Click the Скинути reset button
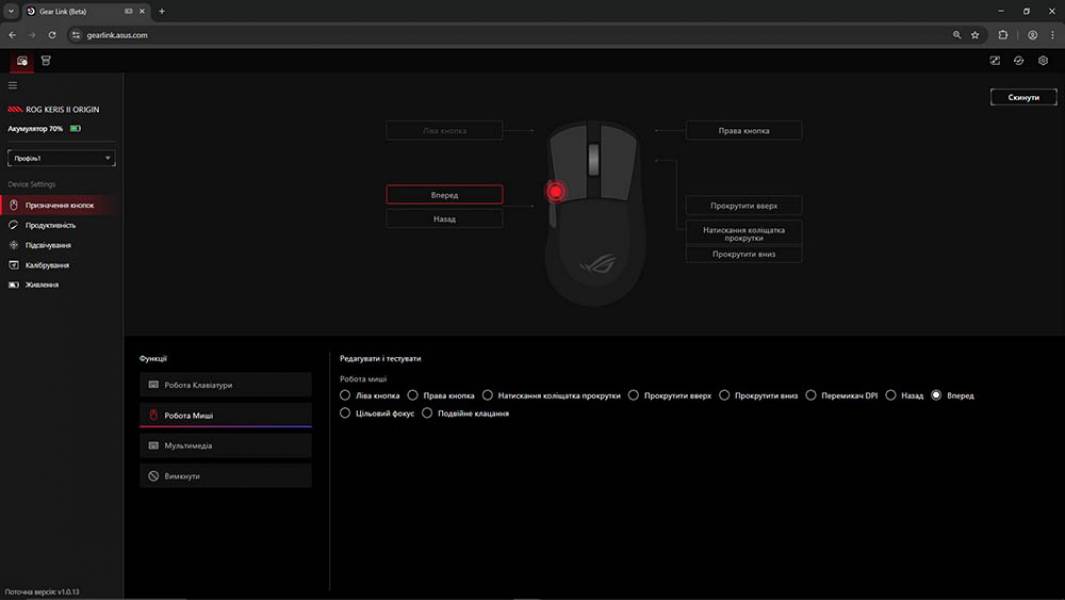The height and width of the screenshot is (600, 1065). coord(1023,97)
